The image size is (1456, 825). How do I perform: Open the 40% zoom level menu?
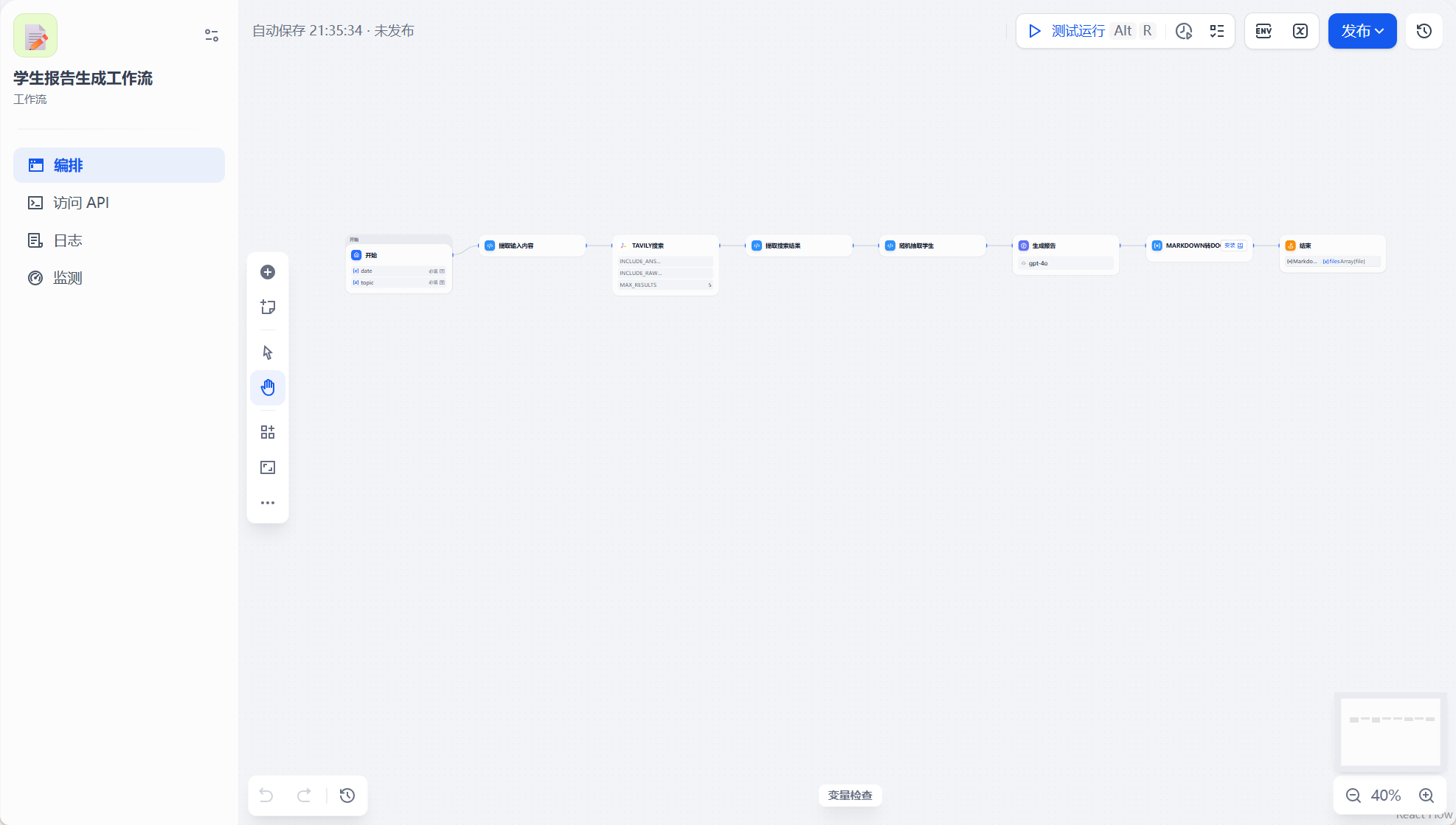[x=1386, y=796]
